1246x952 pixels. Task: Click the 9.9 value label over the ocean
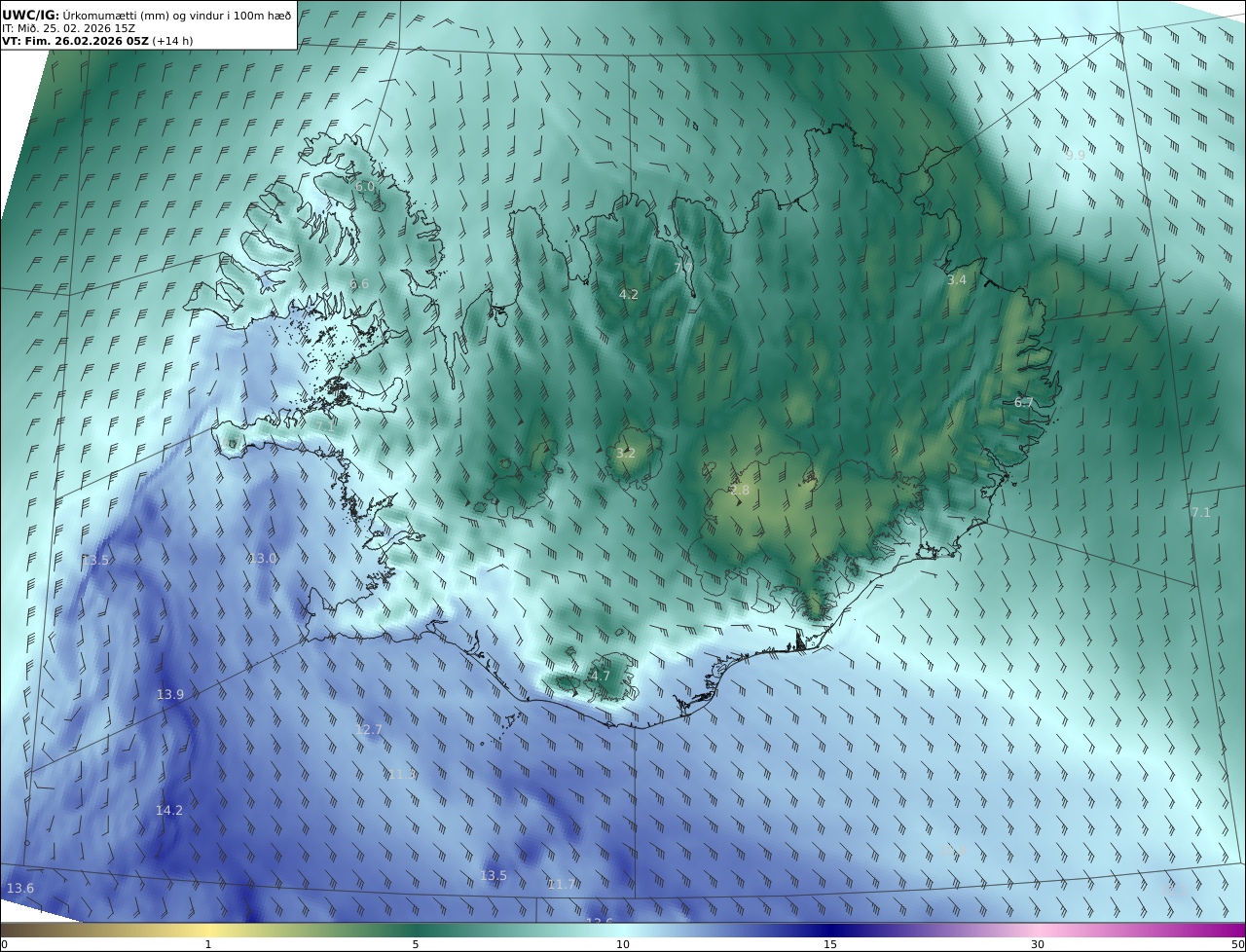[x=1075, y=155]
